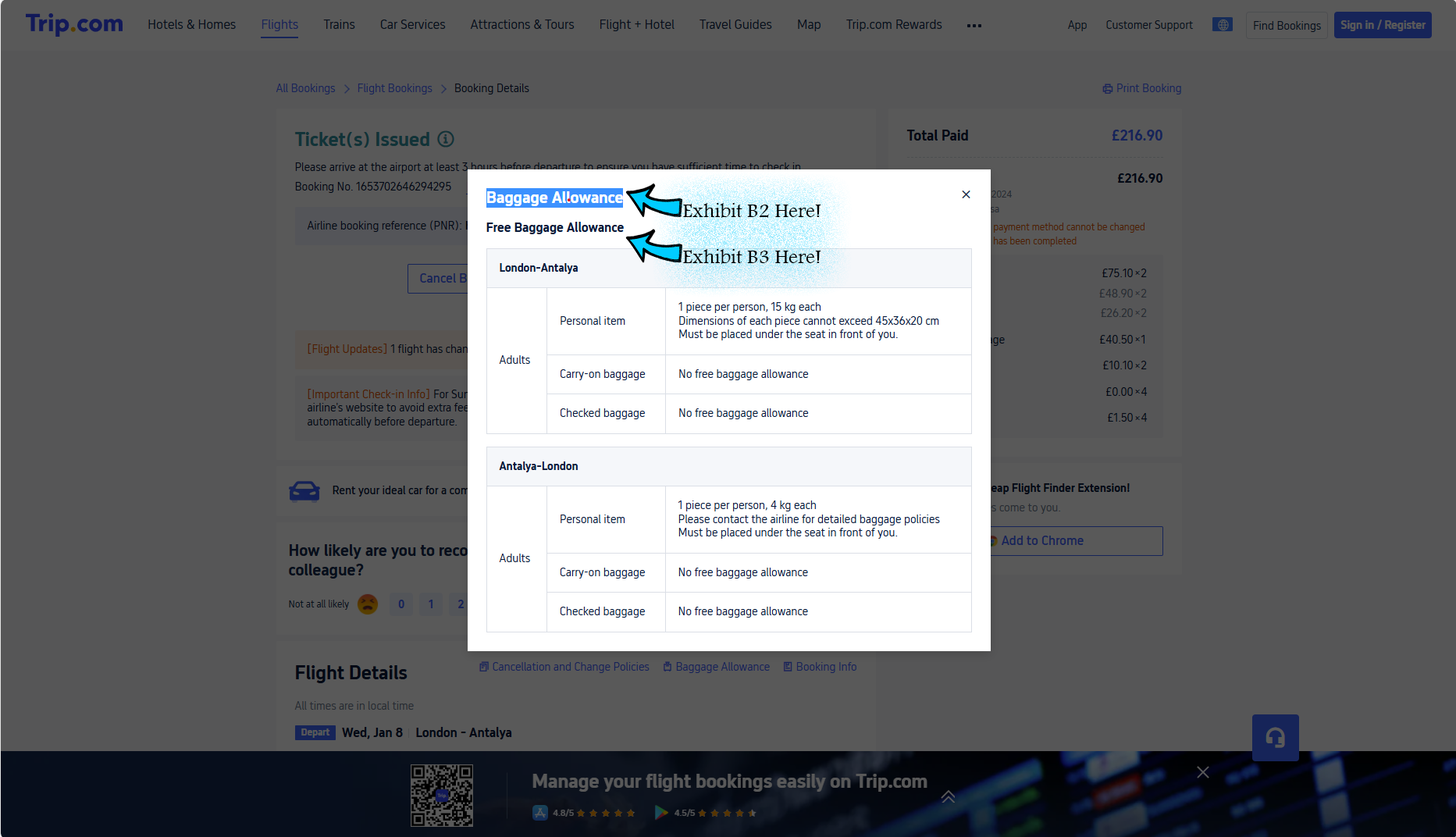Screen dimensions: 1456x837
Task: Click the three-dots more menu
Action: [974, 26]
